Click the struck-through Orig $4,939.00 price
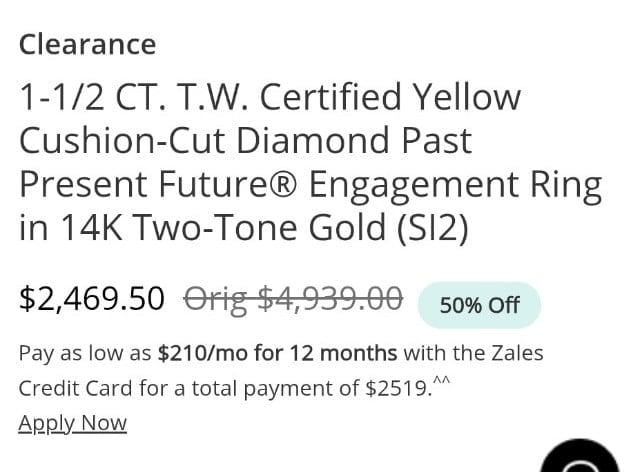This screenshot has height=472, width=624. click(x=293, y=299)
